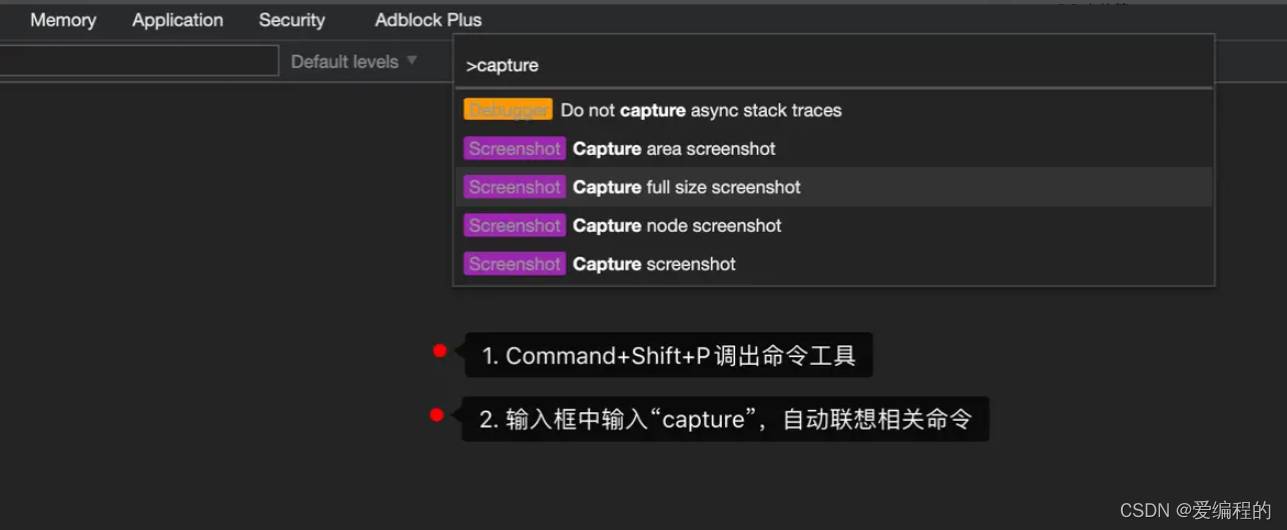Click red dot beside Command+Shift+P annotation
Image resolution: width=1287 pixels, height=530 pixels.
pyautogui.click(x=439, y=351)
